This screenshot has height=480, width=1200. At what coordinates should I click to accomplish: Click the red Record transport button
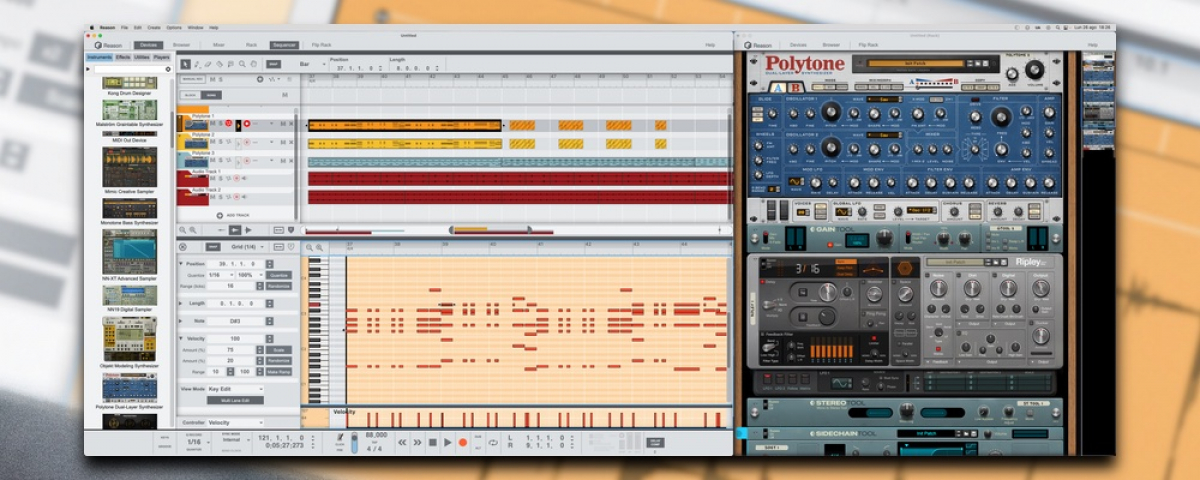coord(463,443)
